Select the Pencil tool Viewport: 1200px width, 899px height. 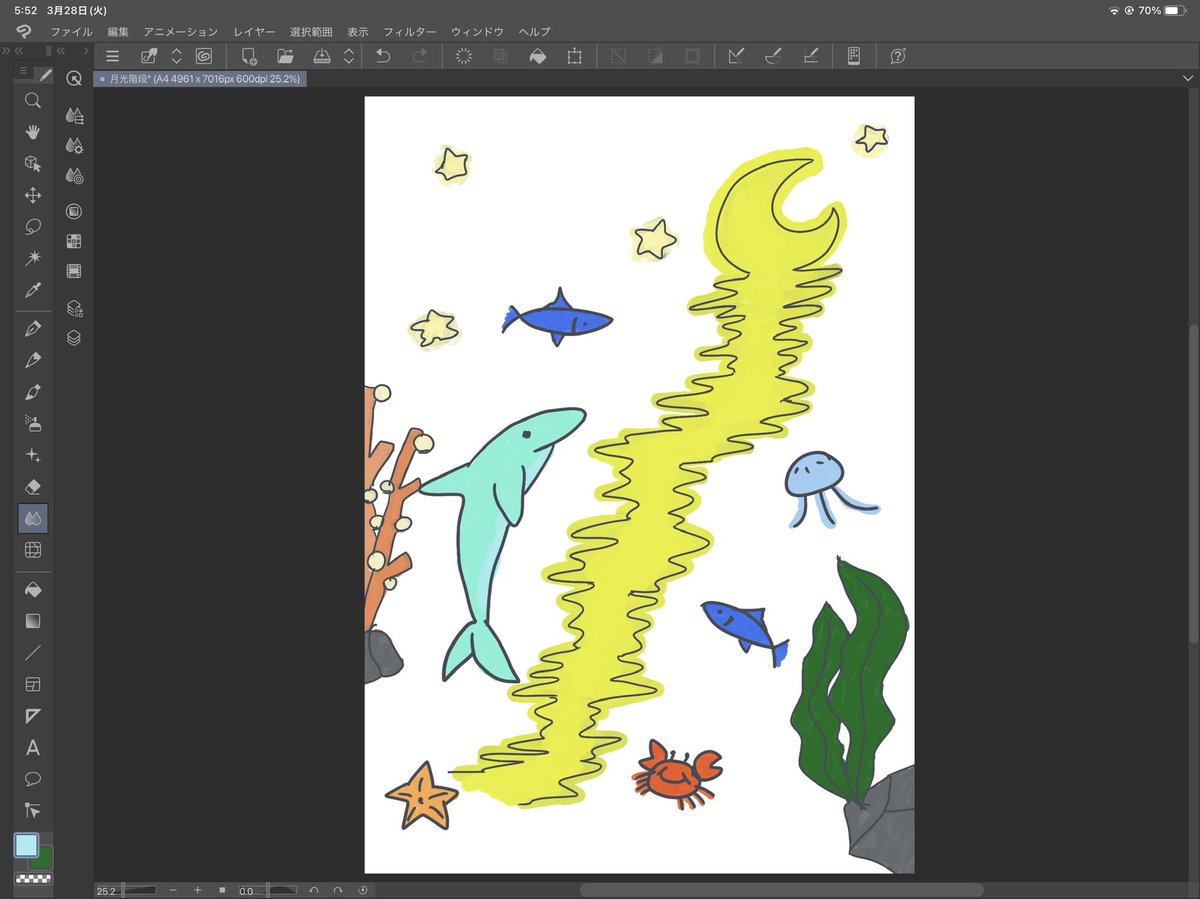(x=33, y=360)
